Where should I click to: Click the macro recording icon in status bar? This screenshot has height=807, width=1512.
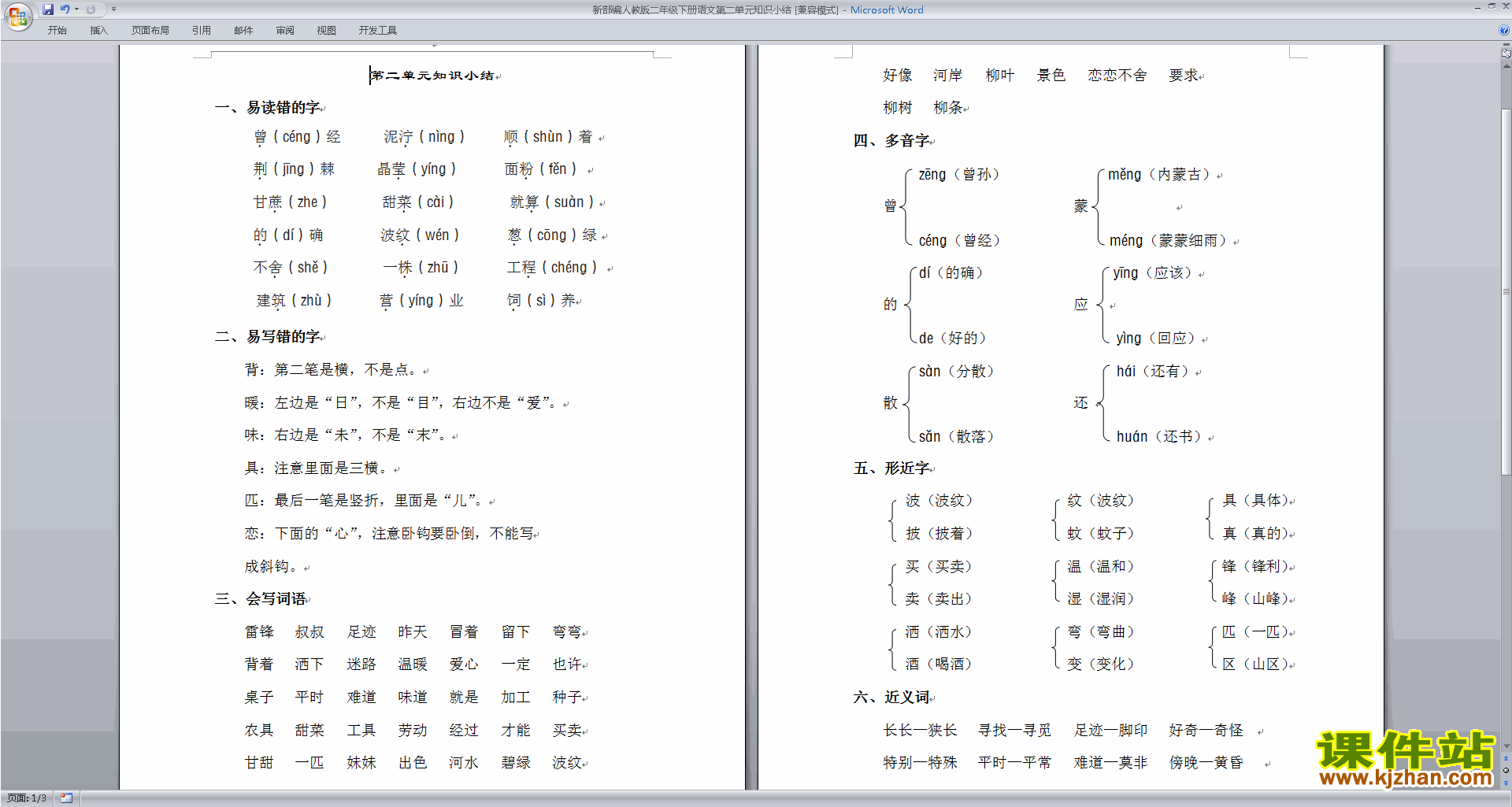pyautogui.click(x=66, y=798)
